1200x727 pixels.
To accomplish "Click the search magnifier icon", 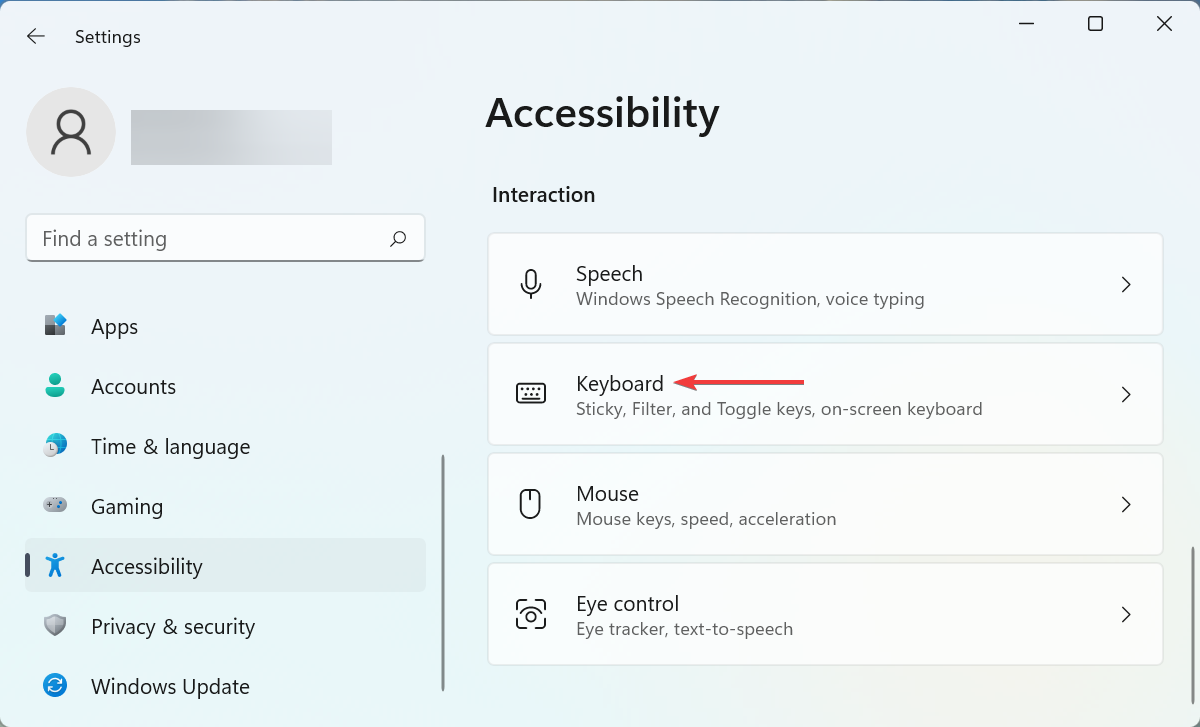I will [398, 238].
